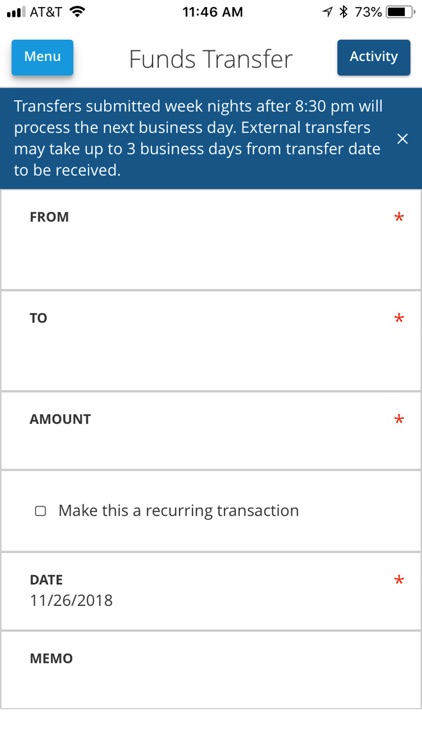Tap the cellular signal bars icon
The image size is (422, 750).
point(16,12)
